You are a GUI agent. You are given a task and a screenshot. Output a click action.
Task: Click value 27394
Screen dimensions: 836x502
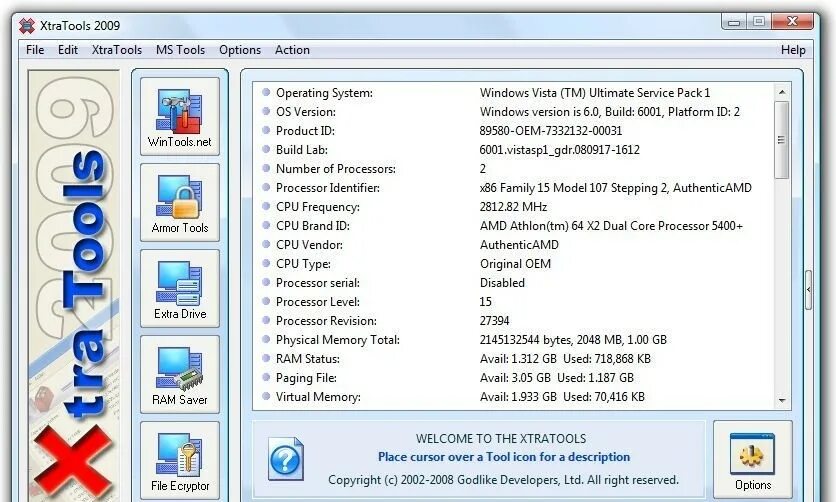click(x=494, y=321)
